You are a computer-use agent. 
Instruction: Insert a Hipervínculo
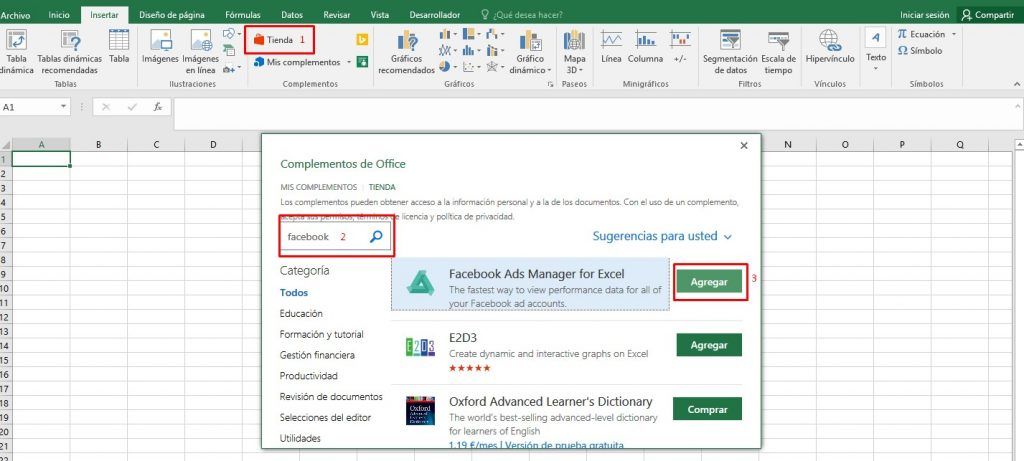(830, 47)
